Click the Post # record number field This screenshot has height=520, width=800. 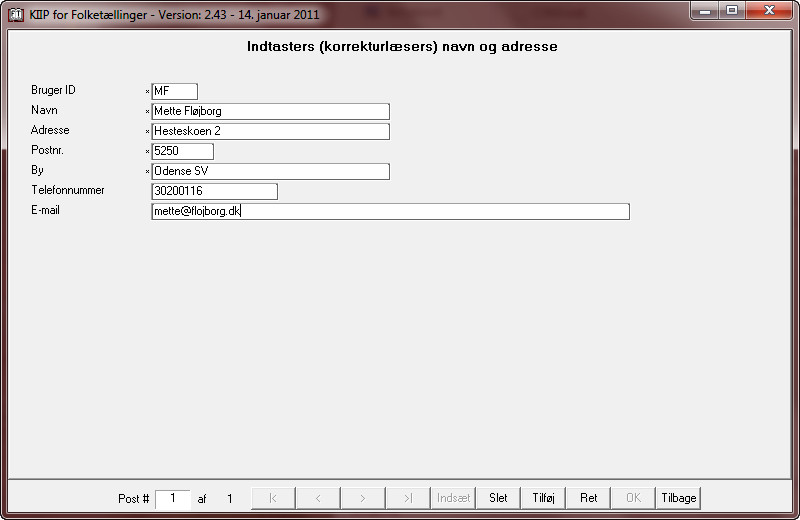tap(172, 499)
